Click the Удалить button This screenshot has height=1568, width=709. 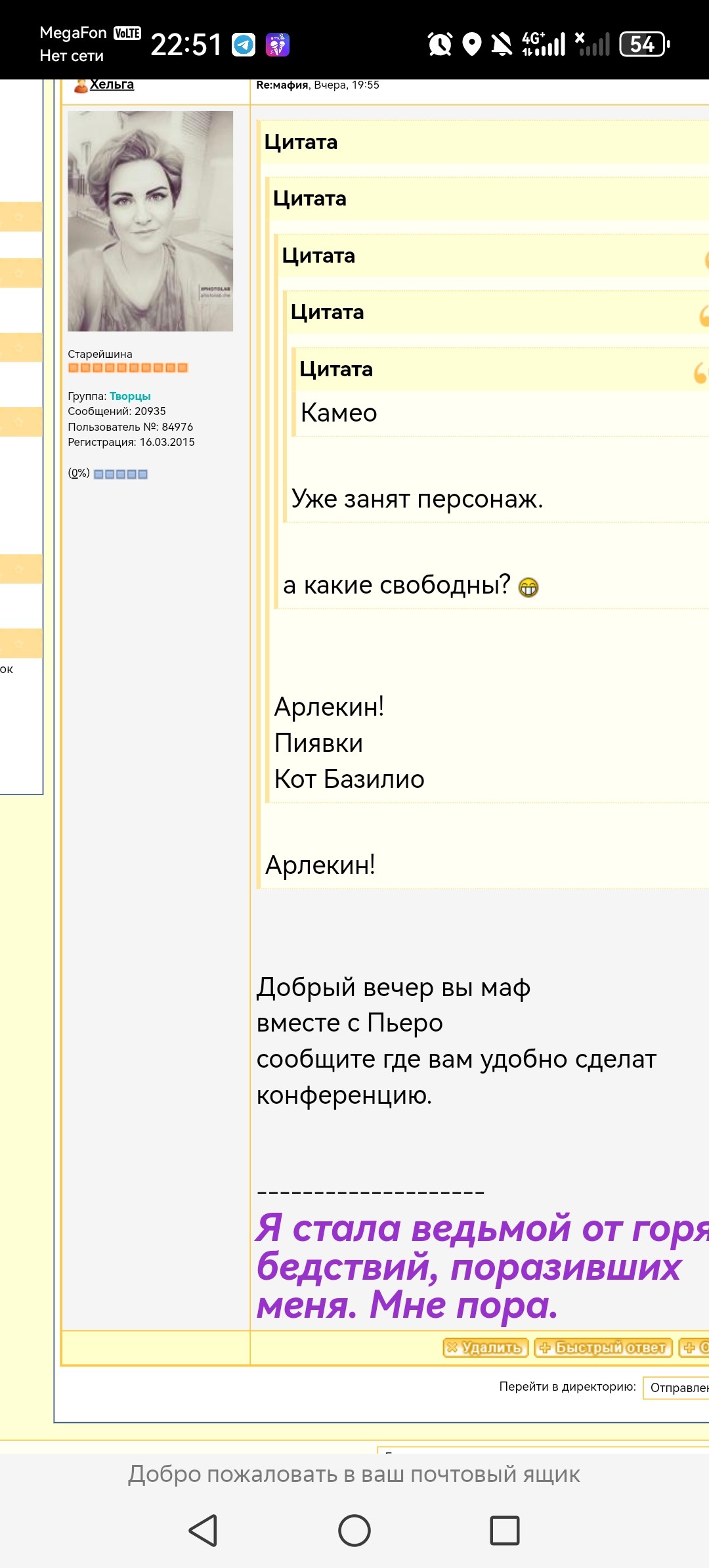click(x=486, y=1348)
